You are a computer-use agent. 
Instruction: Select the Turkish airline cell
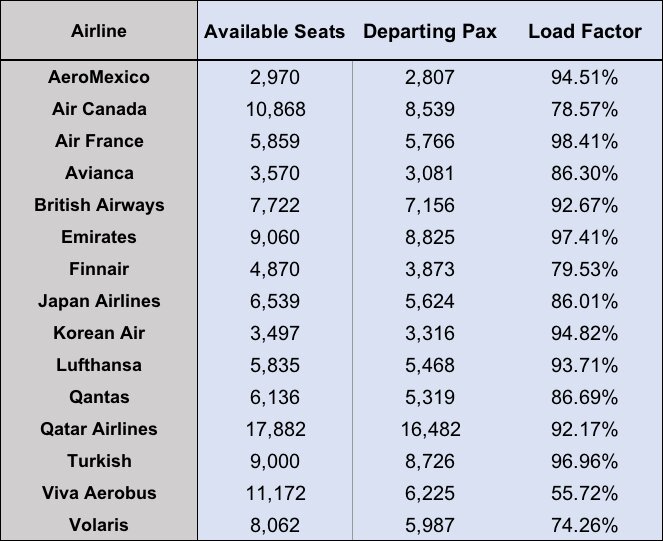99,461
